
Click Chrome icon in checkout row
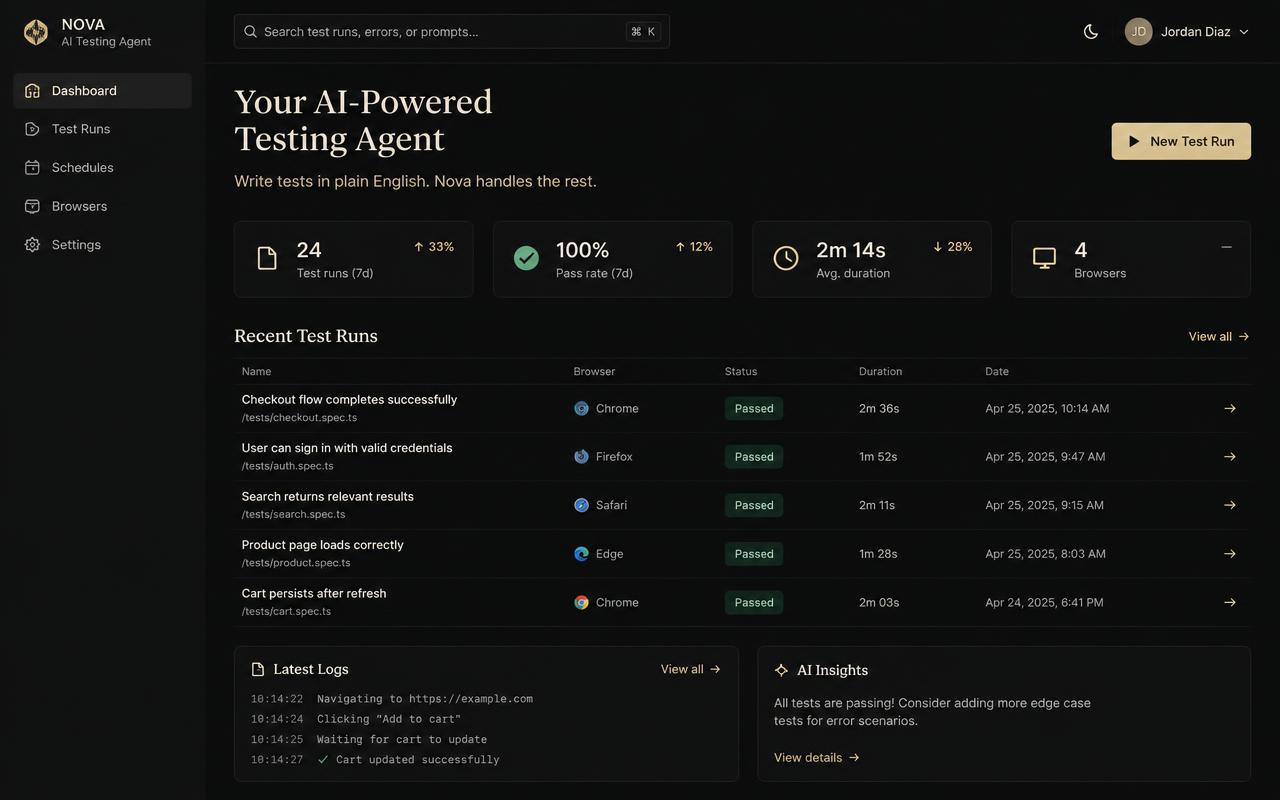(581, 408)
